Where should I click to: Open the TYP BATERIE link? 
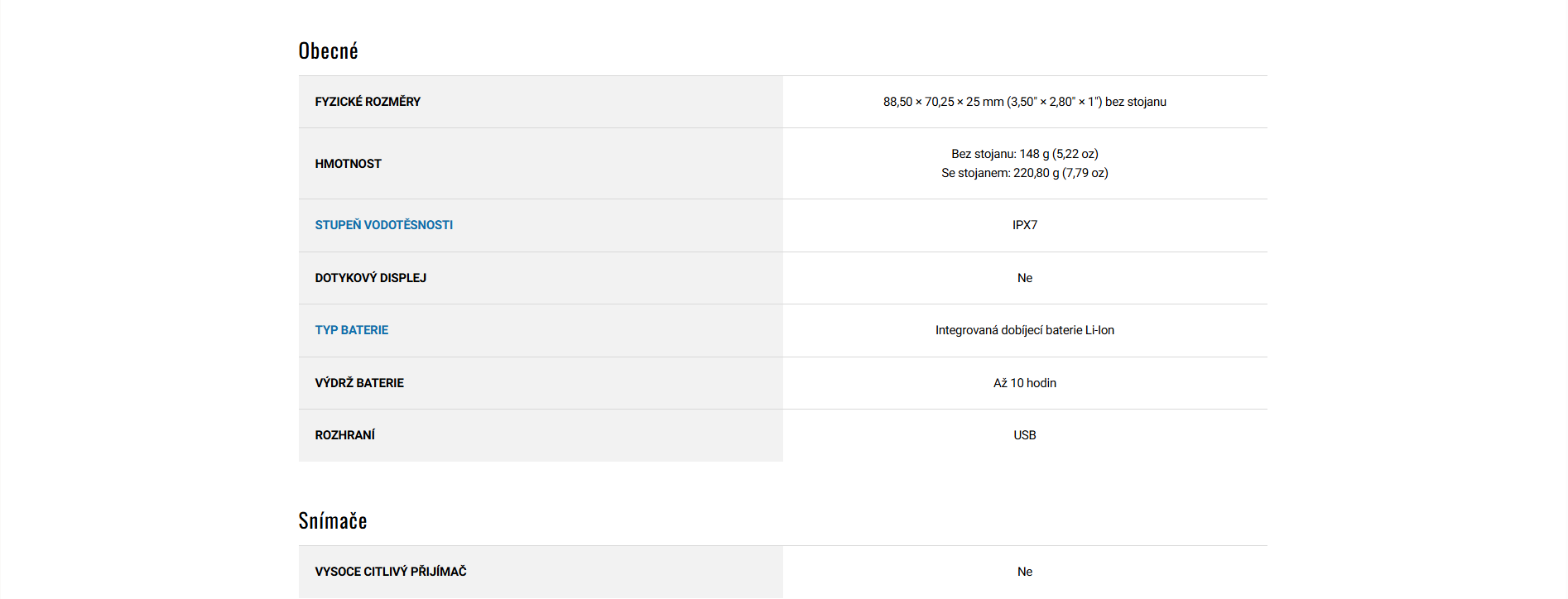(351, 330)
